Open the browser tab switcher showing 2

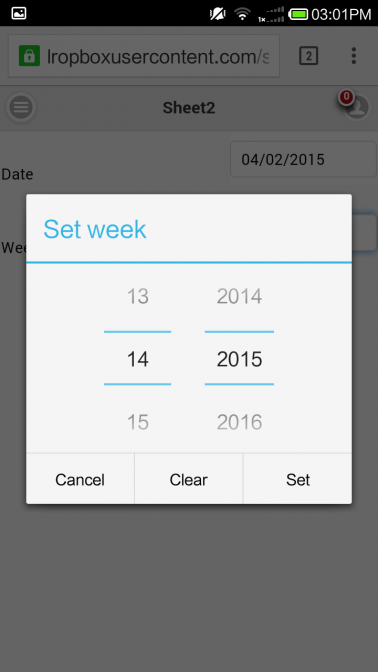click(308, 56)
